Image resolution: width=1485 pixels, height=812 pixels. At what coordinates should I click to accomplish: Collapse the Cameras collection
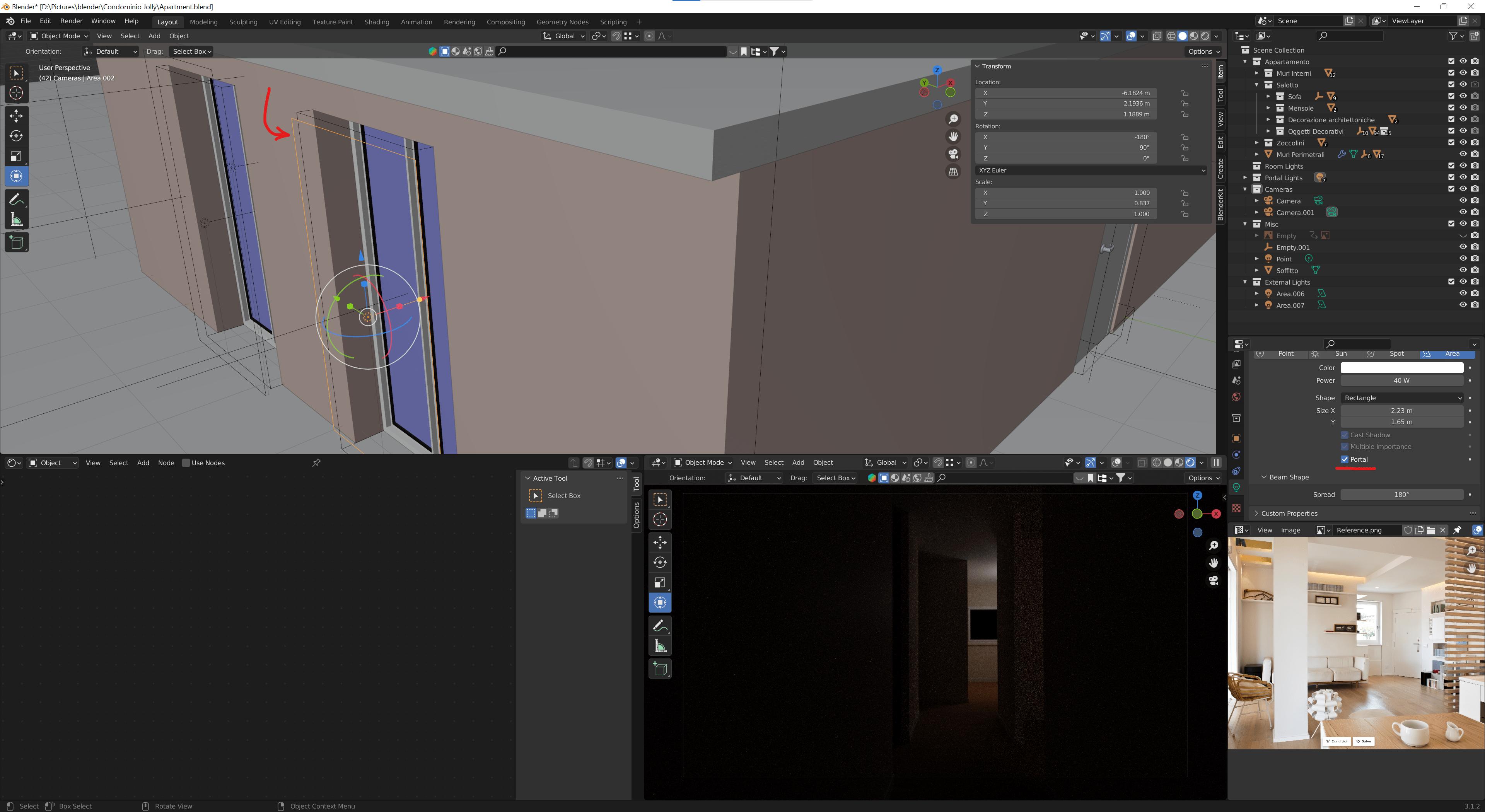[x=1245, y=189]
